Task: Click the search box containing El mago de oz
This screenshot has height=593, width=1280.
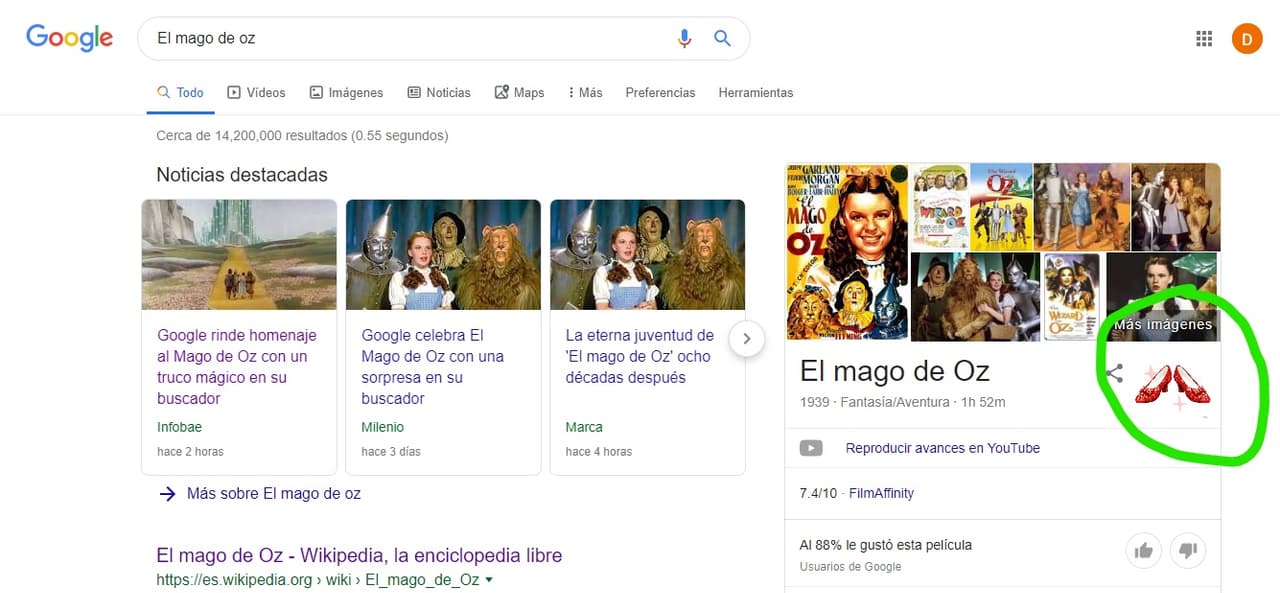Action: tap(410, 39)
